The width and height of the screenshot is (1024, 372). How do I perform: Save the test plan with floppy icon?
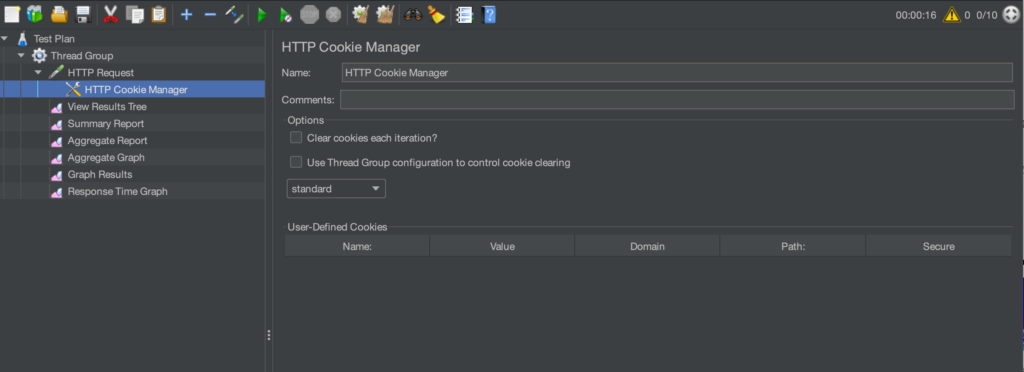pos(83,14)
